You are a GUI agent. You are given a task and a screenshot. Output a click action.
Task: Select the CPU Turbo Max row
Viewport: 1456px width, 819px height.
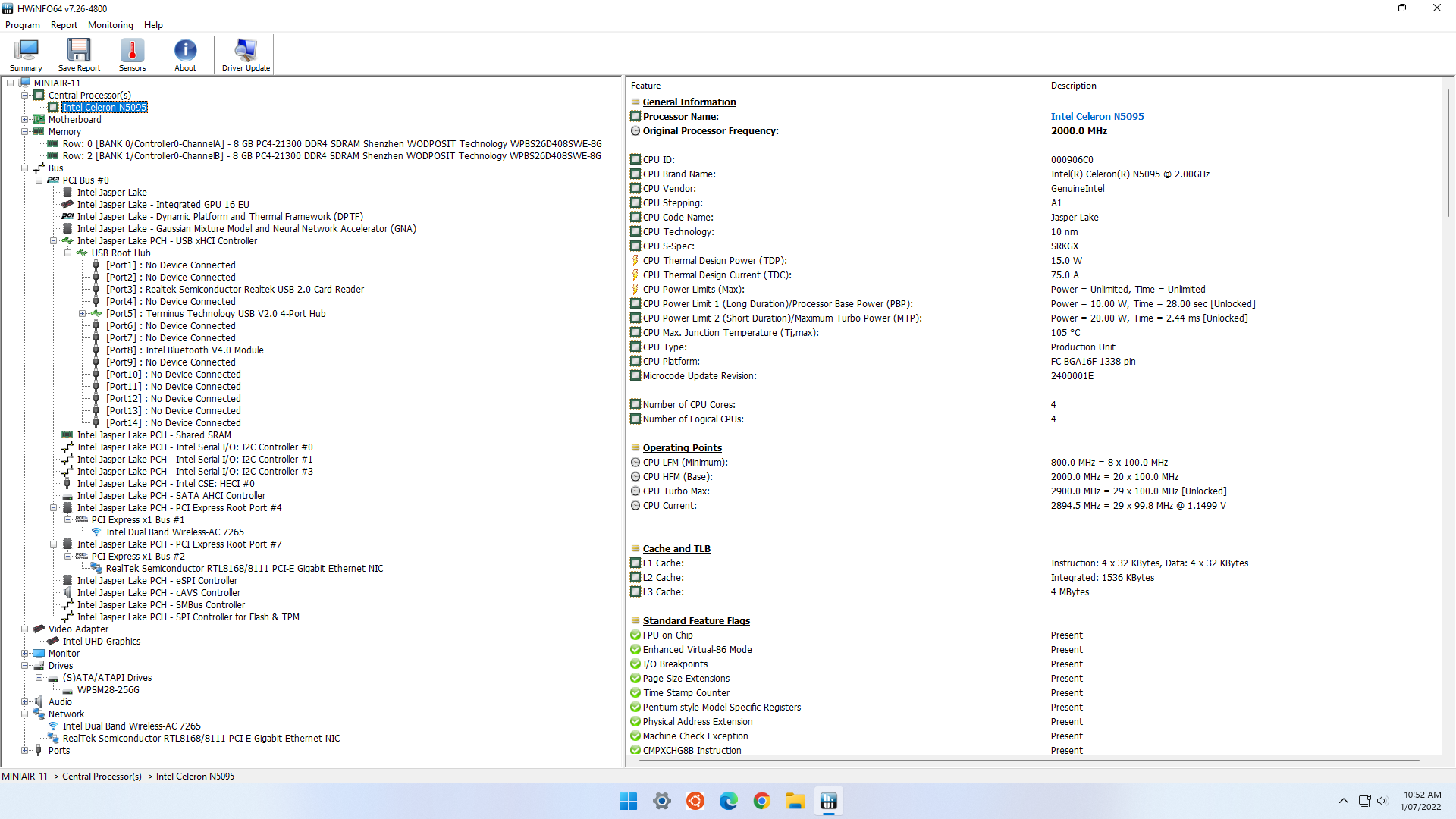pyautogui.click(x=1034, y=491)
